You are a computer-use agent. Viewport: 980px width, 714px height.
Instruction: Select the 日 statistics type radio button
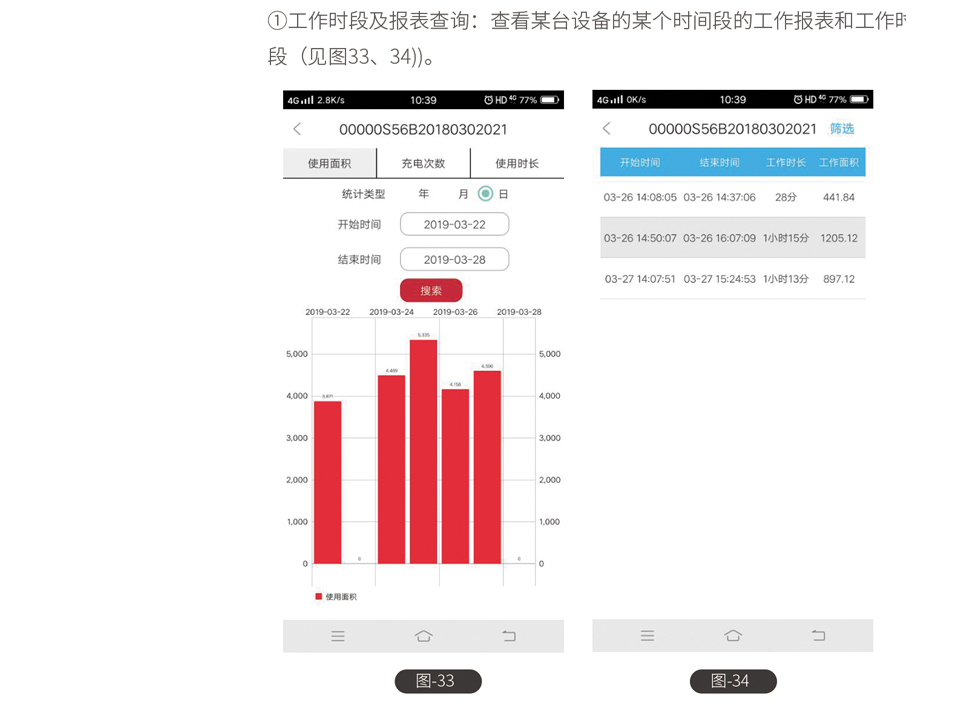click(x=486, y=194)
